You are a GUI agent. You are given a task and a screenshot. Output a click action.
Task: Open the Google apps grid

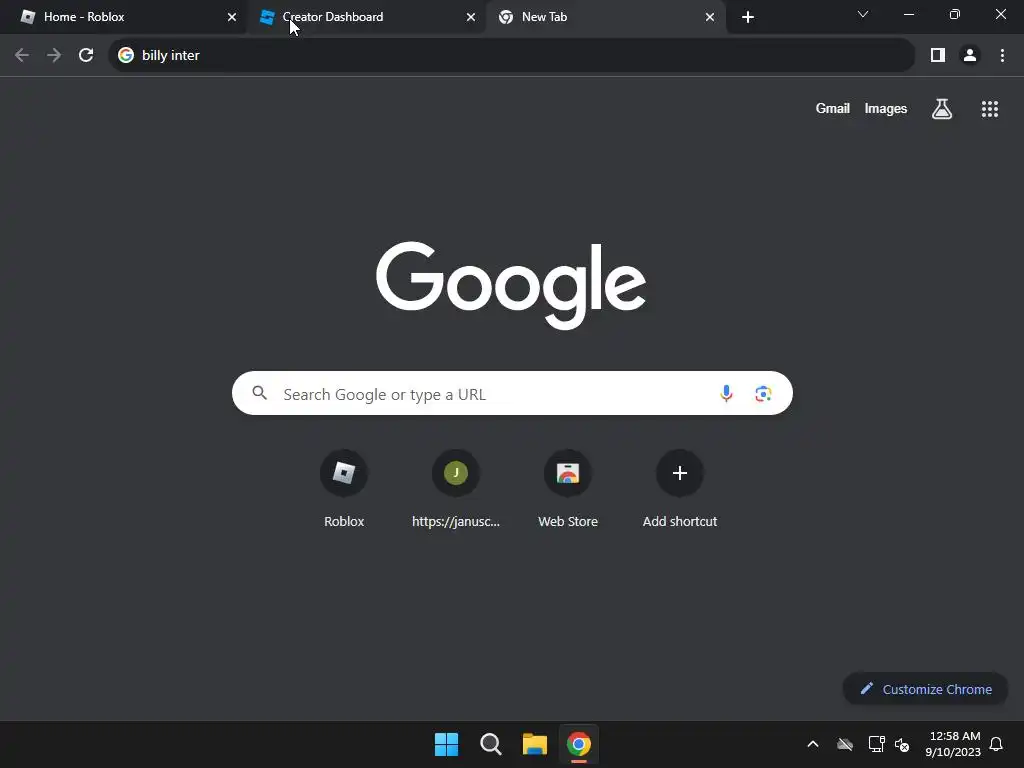[990, 108]
